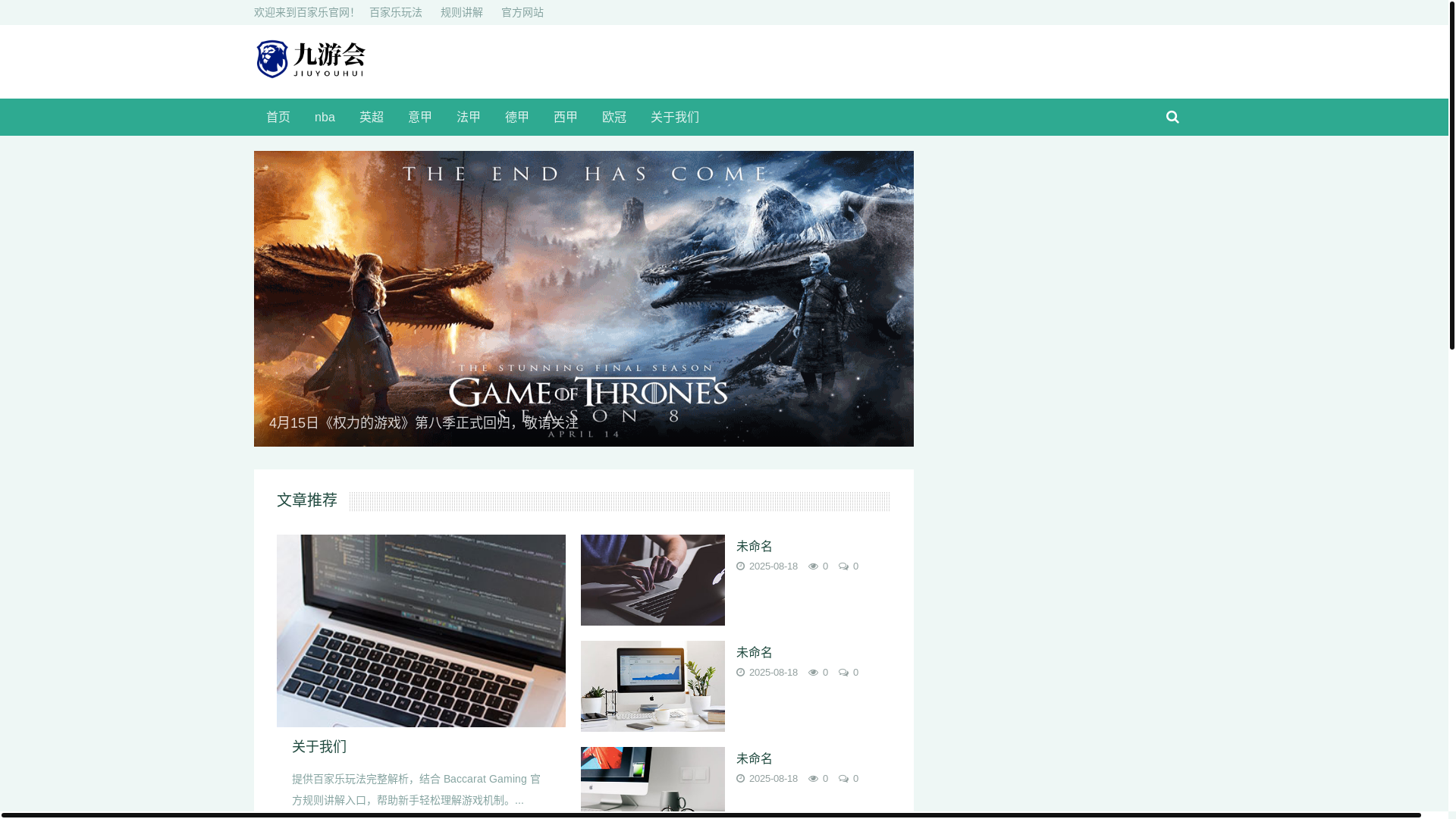This screenshot has width=1456, height=819.
Task: Click date clock icon of third 未命名 article
Action: pyautogui.click(x=741, y=779)
